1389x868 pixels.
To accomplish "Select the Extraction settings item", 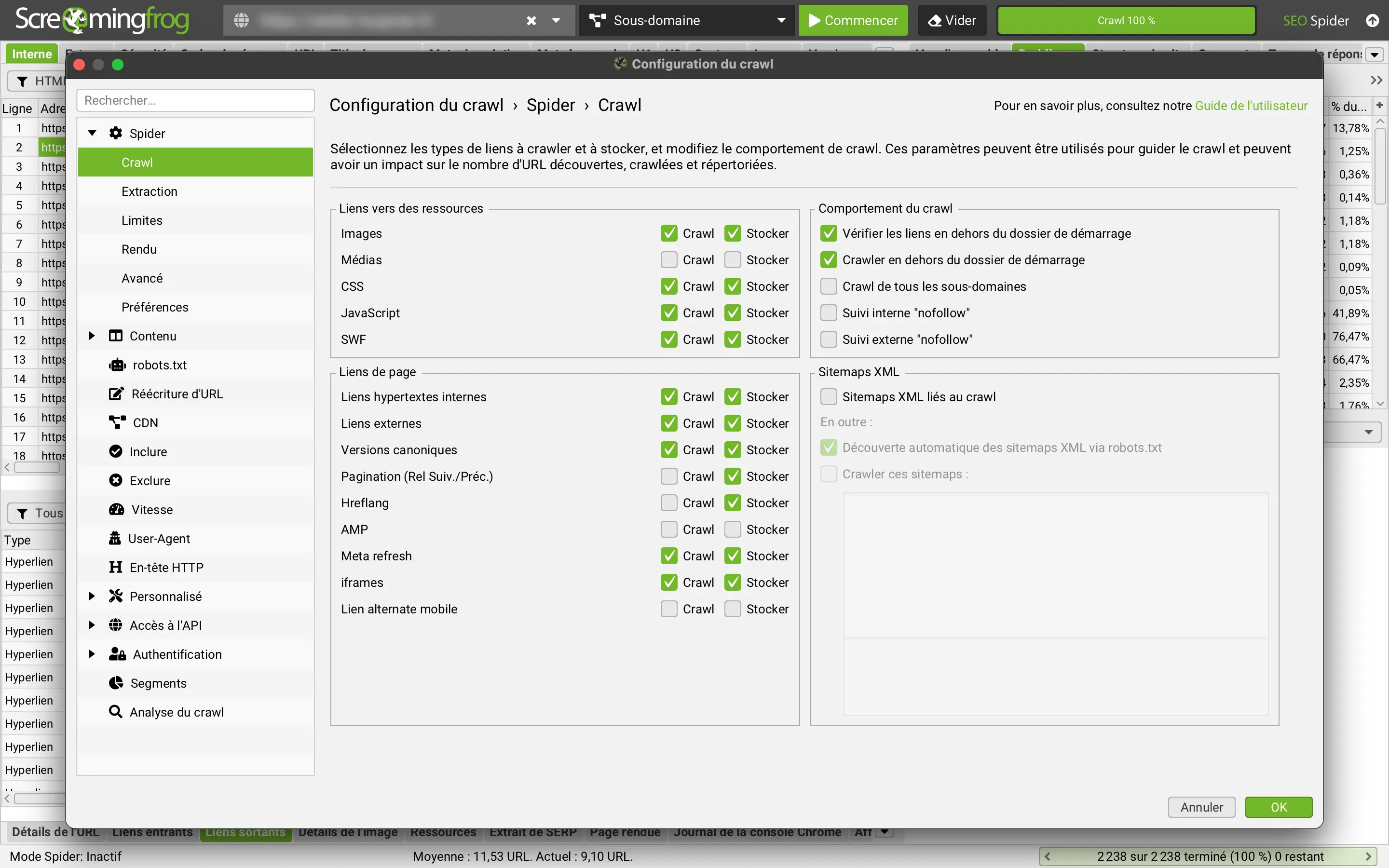I will tap(195, 191).
